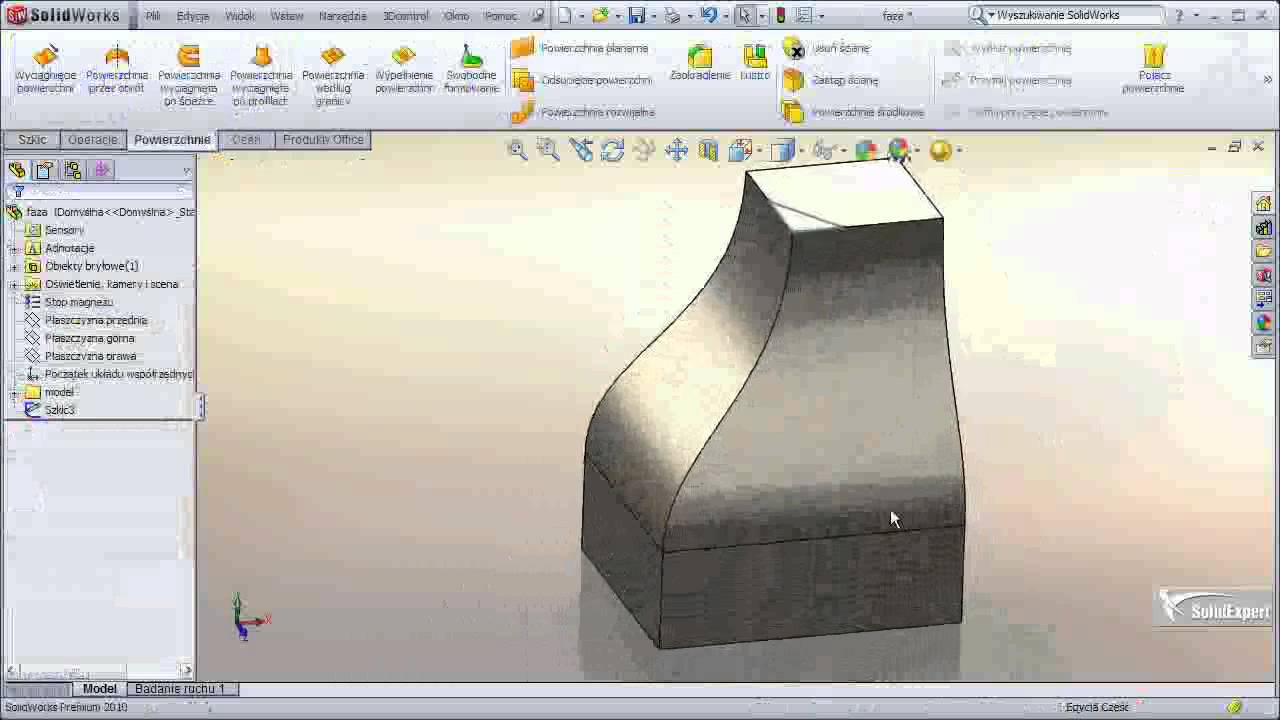Click Zoom to Area view icon
This screenshot has width=1280, height=720.
[x=548, y=150]
